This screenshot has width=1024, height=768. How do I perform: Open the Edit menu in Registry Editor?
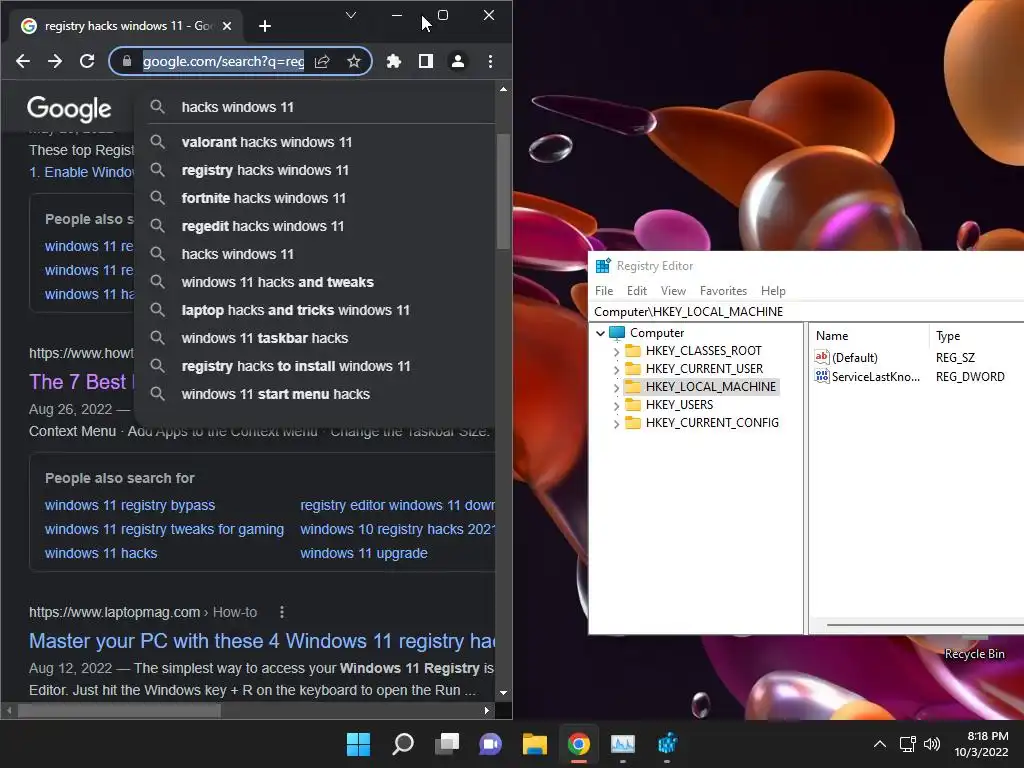[x=637, y=291]
